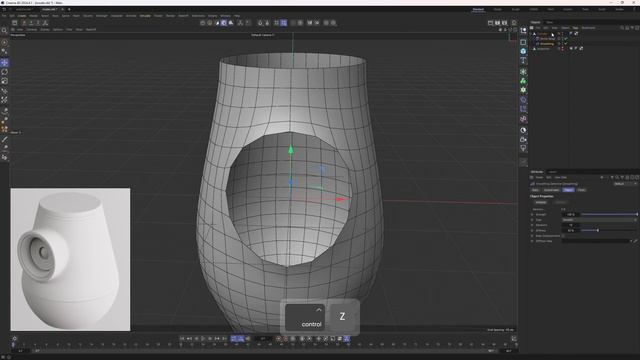Open the Create menu in main menu bar

[x=22, y=16]
